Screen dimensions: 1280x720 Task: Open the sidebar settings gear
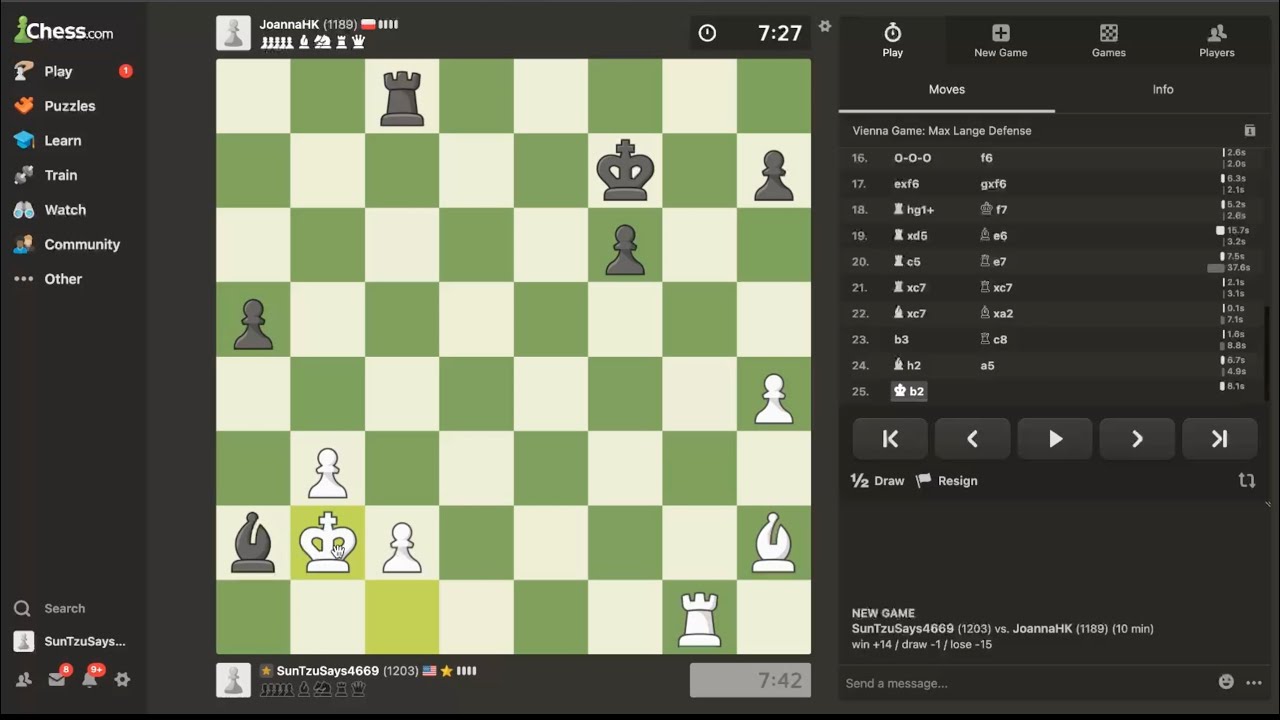(x=122, y=679)
